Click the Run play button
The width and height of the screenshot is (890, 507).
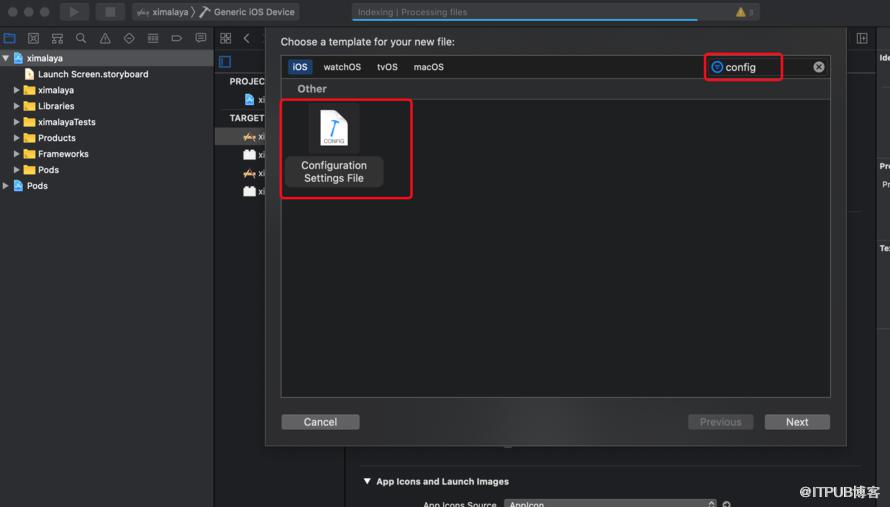click(74, 11)
